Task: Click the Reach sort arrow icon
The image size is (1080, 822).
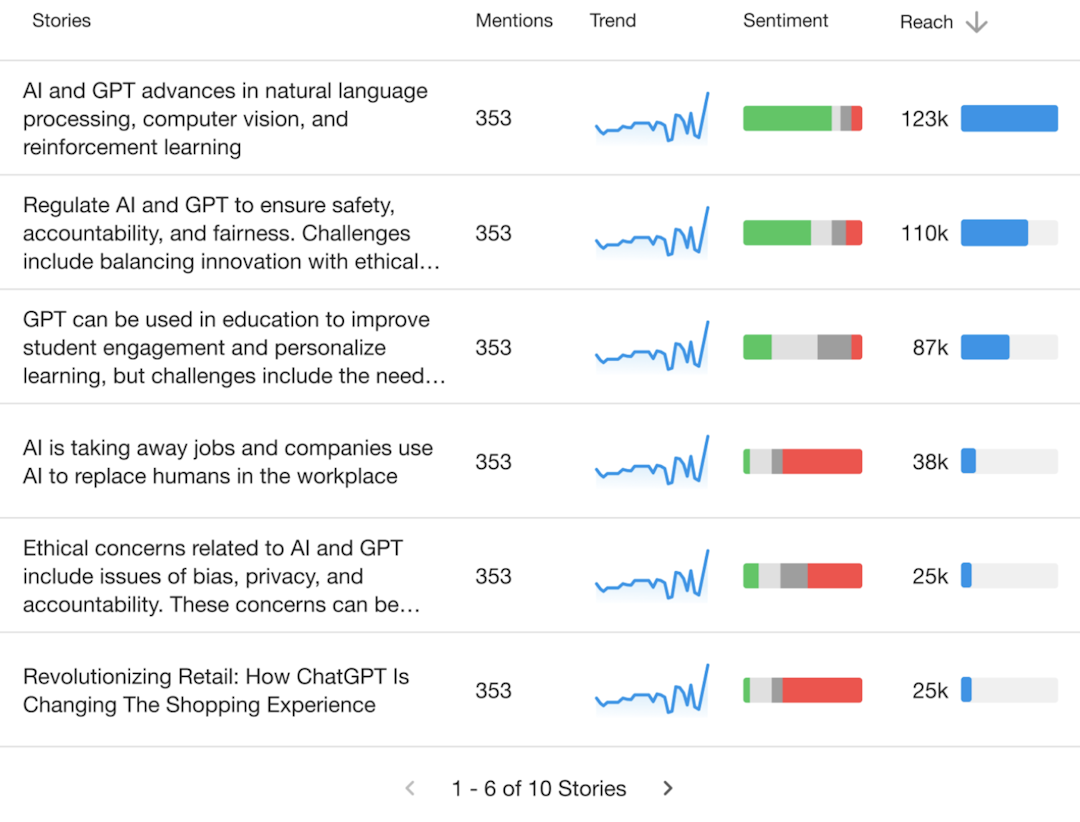Action: click(977, 23)
